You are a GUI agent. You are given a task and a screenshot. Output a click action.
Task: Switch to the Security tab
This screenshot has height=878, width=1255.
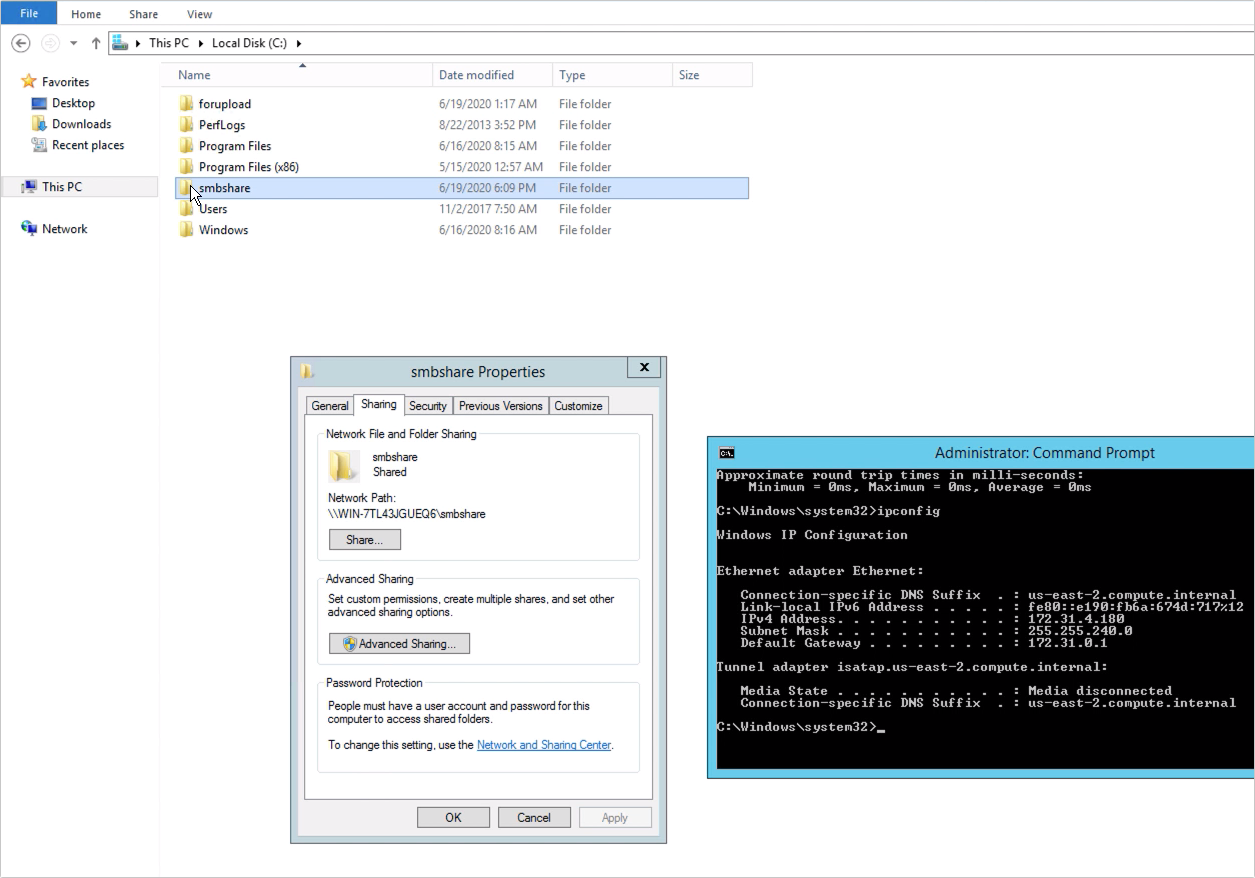point(428,405)
